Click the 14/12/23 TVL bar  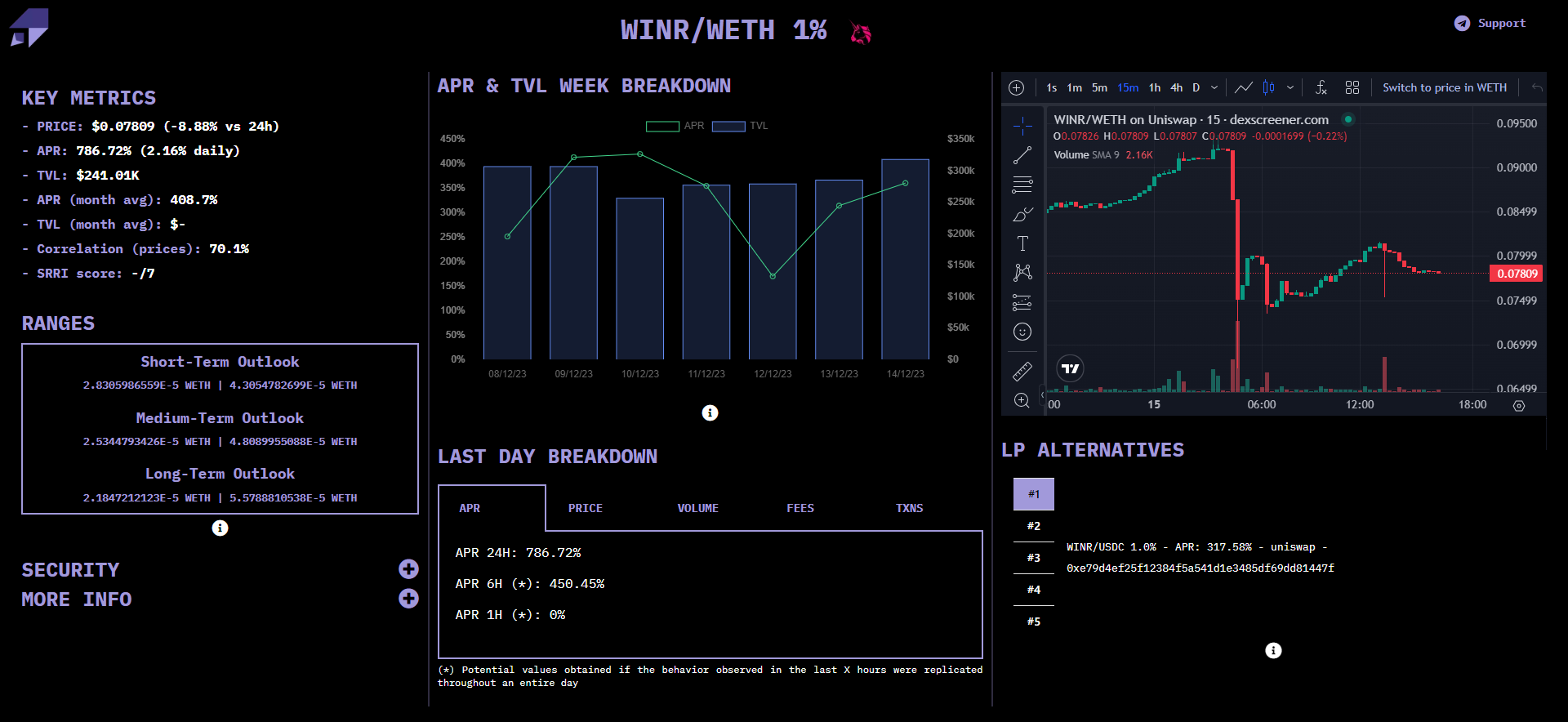tap(905, 259)
